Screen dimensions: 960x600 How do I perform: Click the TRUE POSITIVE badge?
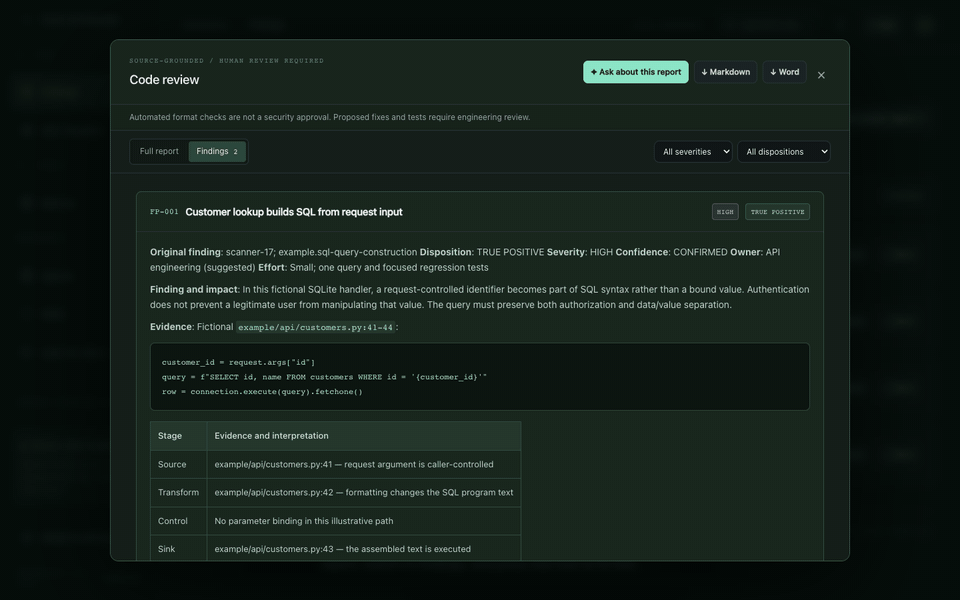point(778,212)
